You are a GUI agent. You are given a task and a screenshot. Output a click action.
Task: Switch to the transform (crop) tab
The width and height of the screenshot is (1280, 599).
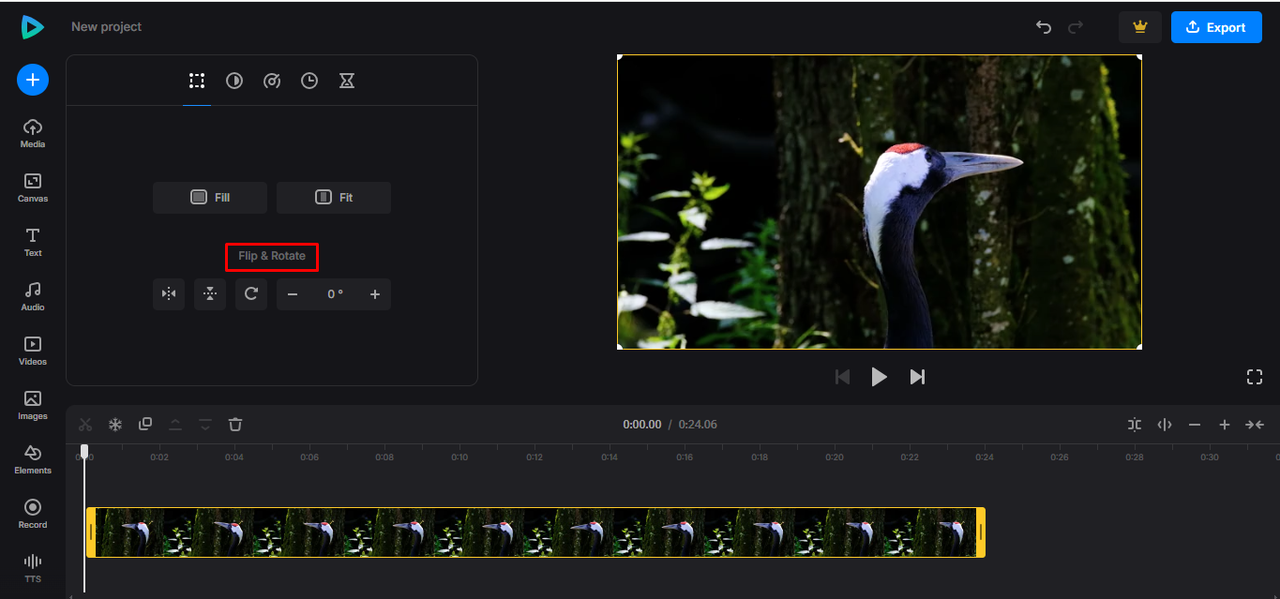coord(197,81)
